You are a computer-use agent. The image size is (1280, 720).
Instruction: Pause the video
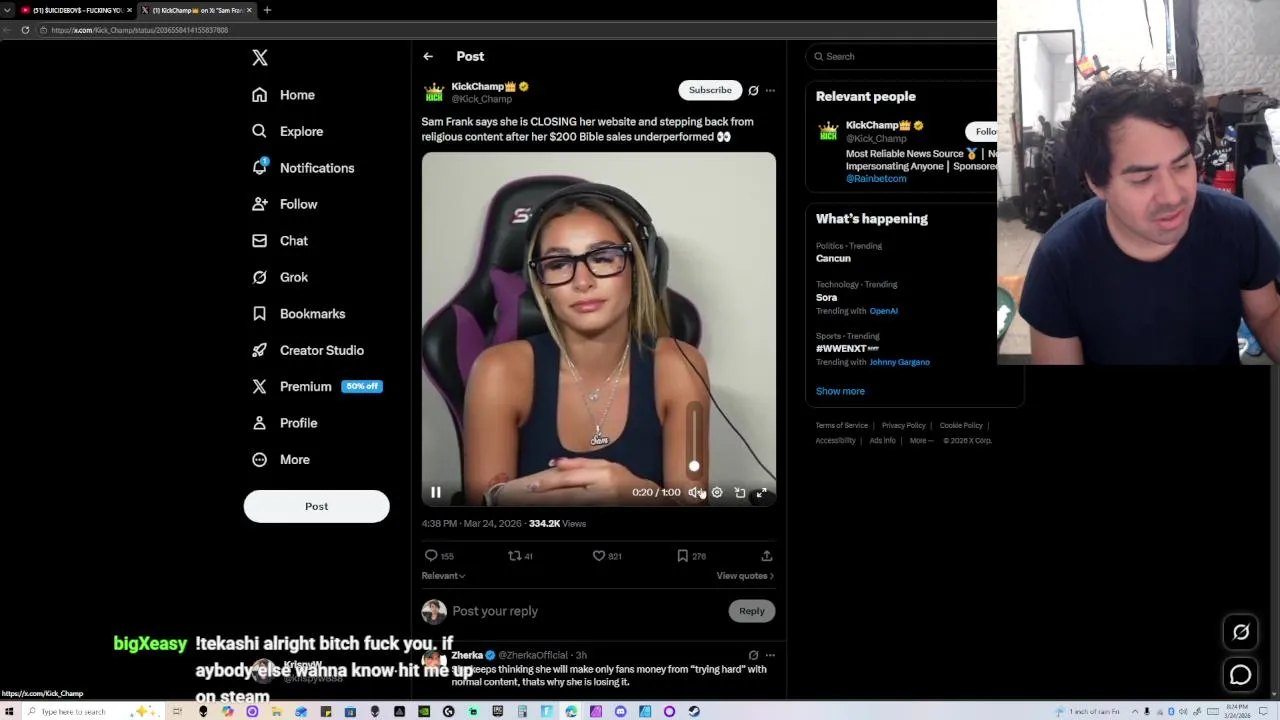point(436,492)
